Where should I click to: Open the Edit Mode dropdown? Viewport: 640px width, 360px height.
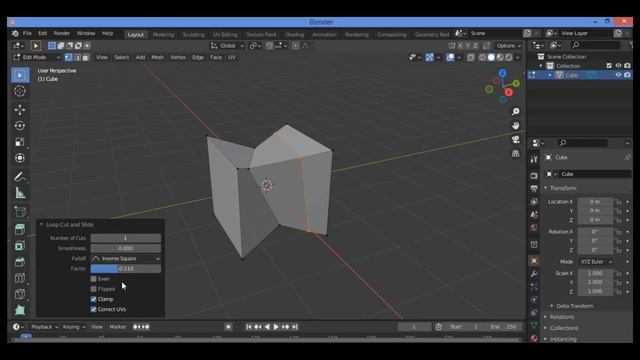37,58
